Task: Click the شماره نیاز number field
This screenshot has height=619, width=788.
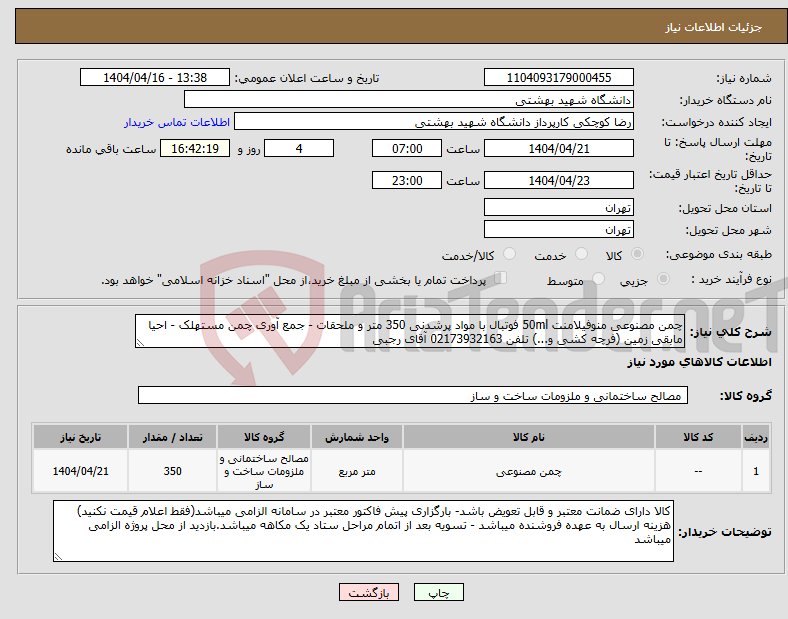Action: [559, 78]
